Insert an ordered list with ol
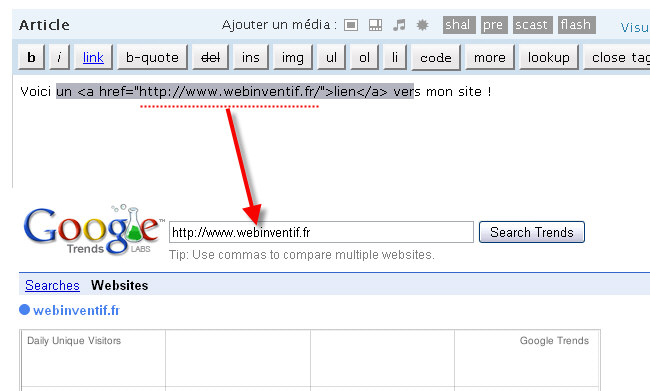 (364, 57)
